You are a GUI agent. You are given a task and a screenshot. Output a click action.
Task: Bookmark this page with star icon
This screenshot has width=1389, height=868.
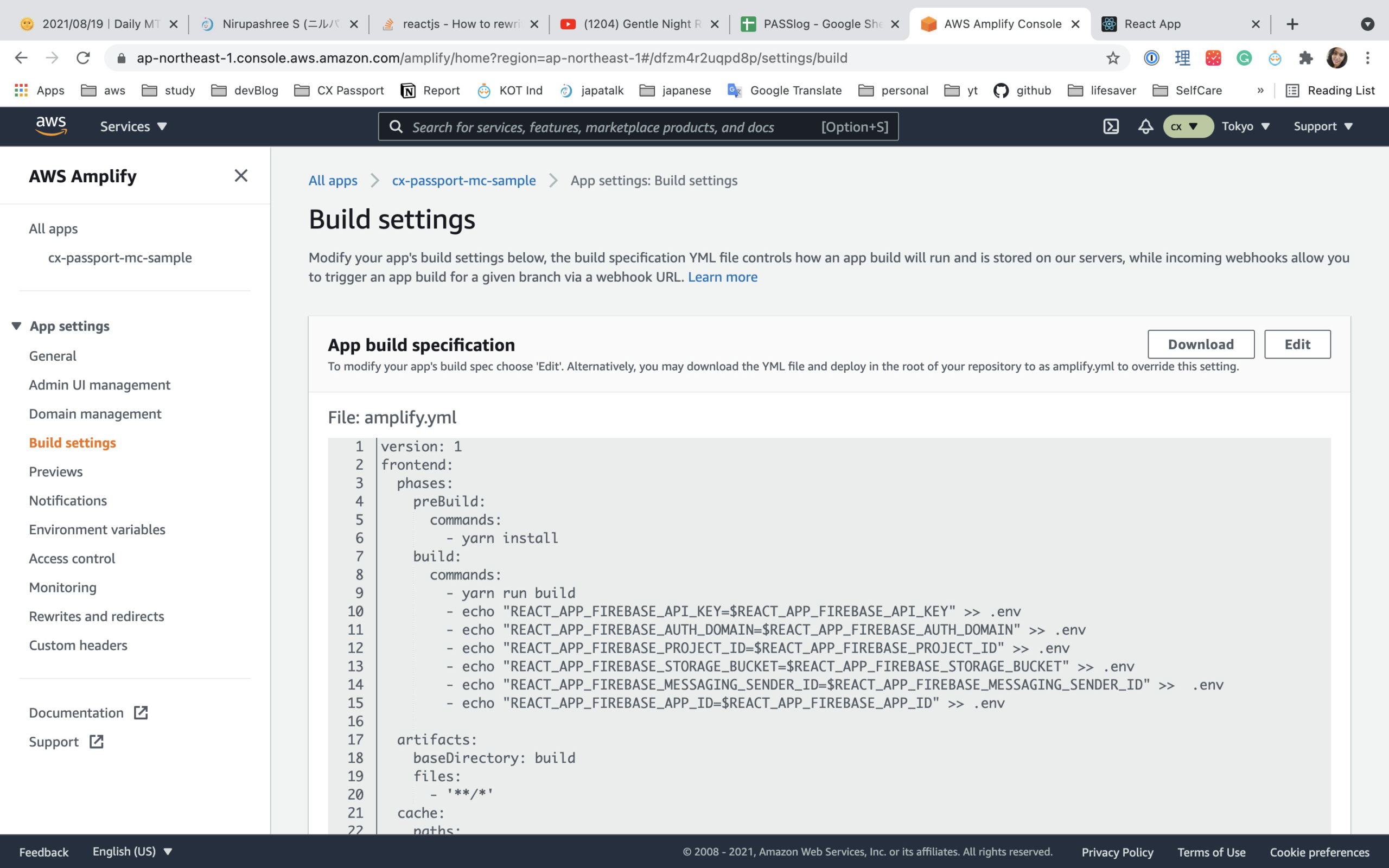(1113, 58)
